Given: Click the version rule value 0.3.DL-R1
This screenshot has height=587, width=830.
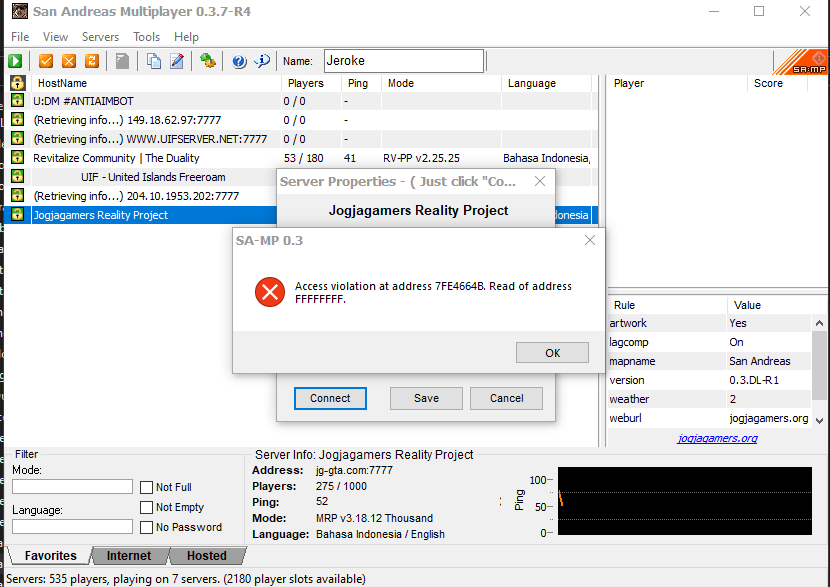Looking at the screenshot, I should [x=754, y=380].
